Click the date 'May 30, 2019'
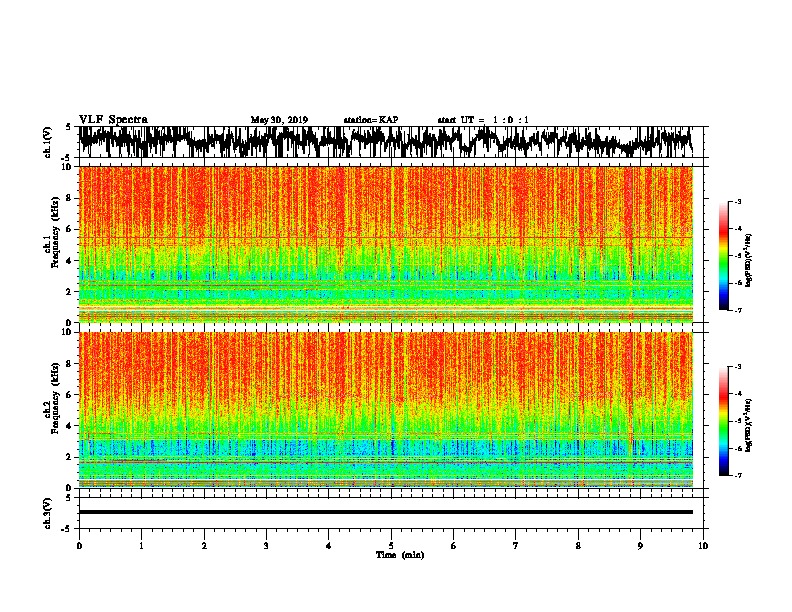Viewport: 792px width, 612px height. (x=279, y=120)
